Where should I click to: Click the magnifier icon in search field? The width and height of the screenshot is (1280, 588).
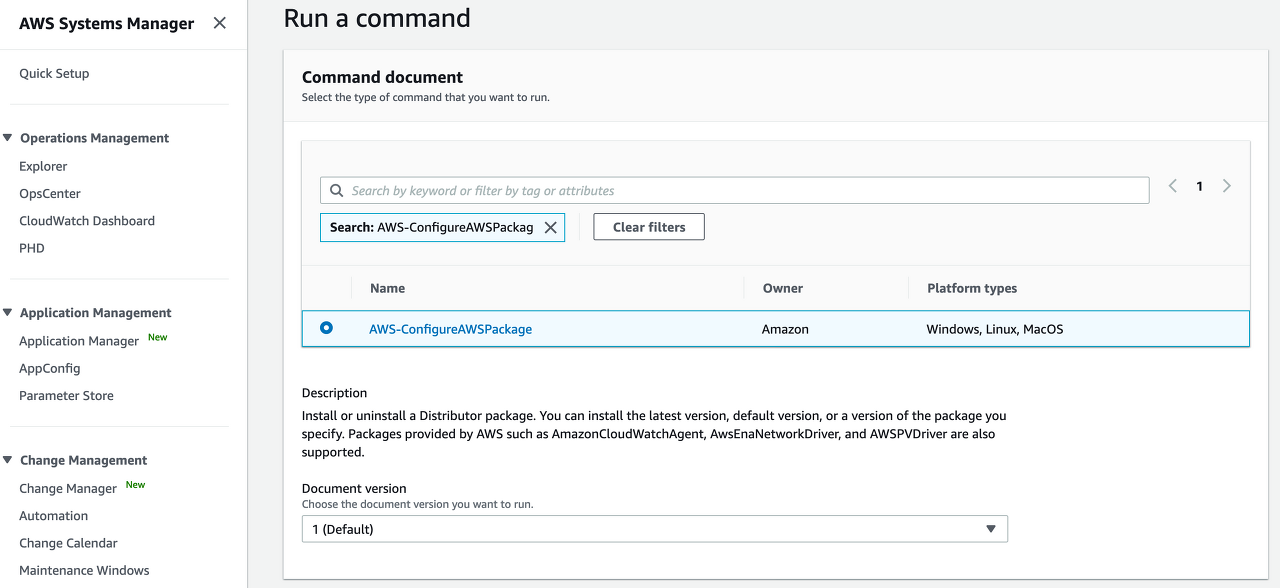tap(336, 191)
